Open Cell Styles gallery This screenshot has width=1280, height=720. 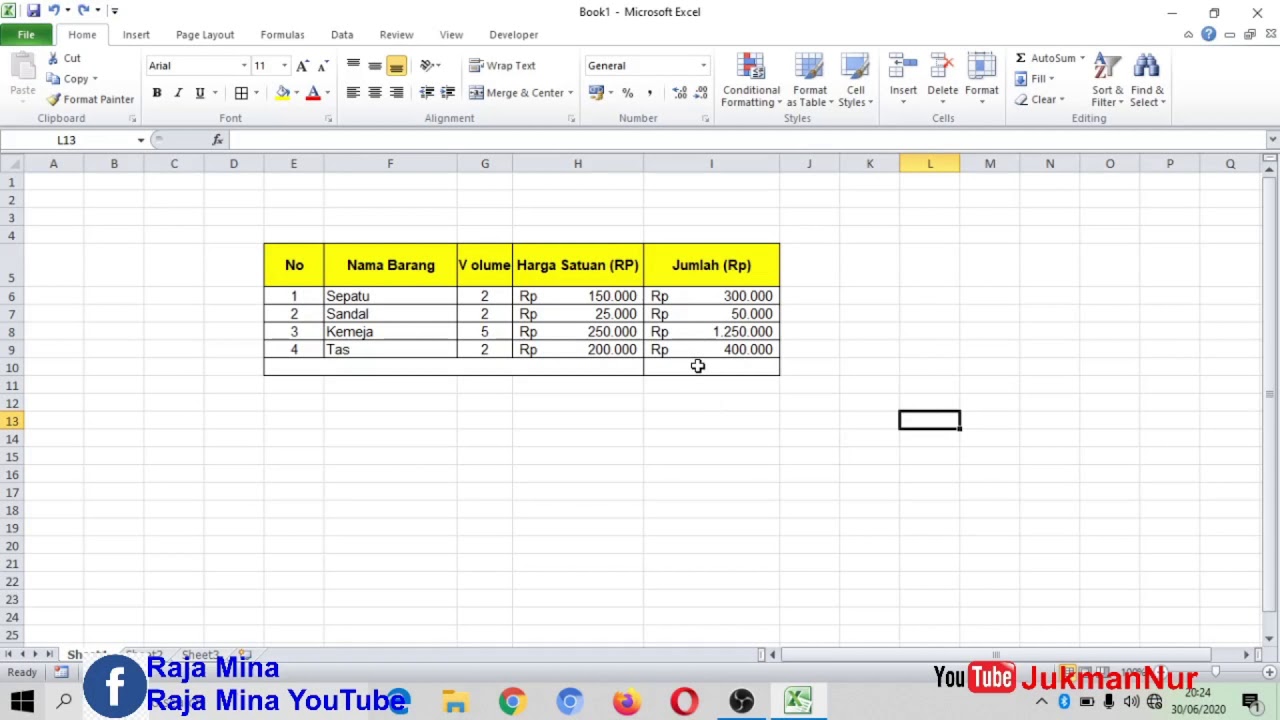coord(855,80)
